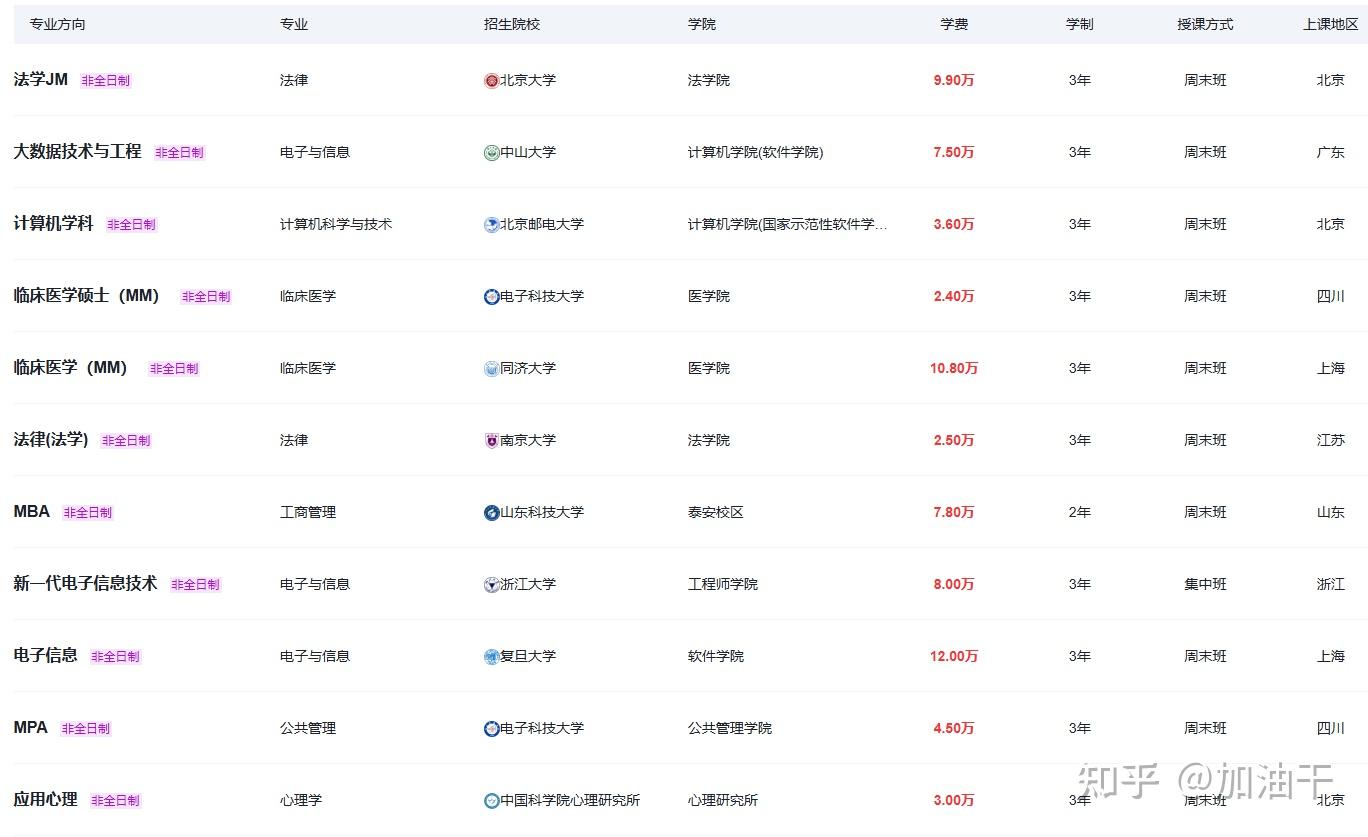Screen dimensions: 1368x837
Task: Open the 计算机学科 program link
Action: point(53,223)
